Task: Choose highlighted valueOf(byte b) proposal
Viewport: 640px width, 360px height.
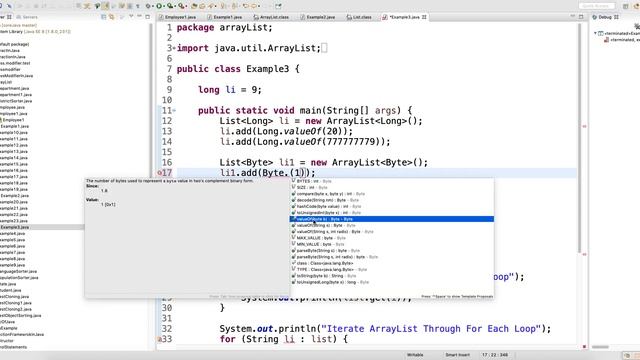Action: coord(392,219)
